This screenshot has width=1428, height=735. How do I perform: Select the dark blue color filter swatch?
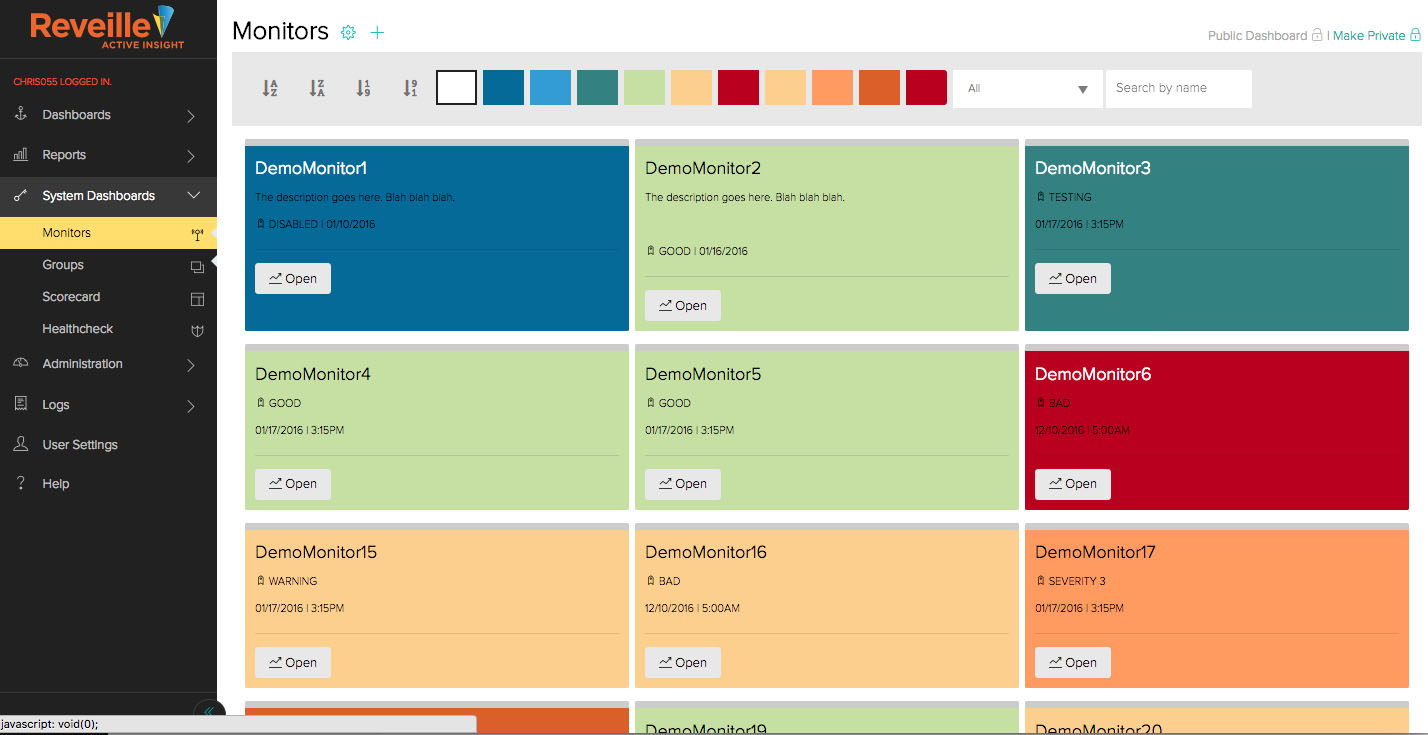tap(504, 88)
